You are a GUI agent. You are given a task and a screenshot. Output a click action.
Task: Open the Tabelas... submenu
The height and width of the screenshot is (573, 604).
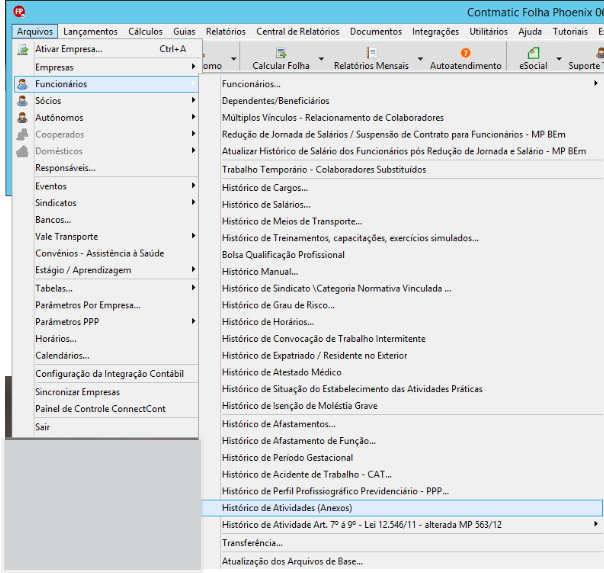pos(106,288)
